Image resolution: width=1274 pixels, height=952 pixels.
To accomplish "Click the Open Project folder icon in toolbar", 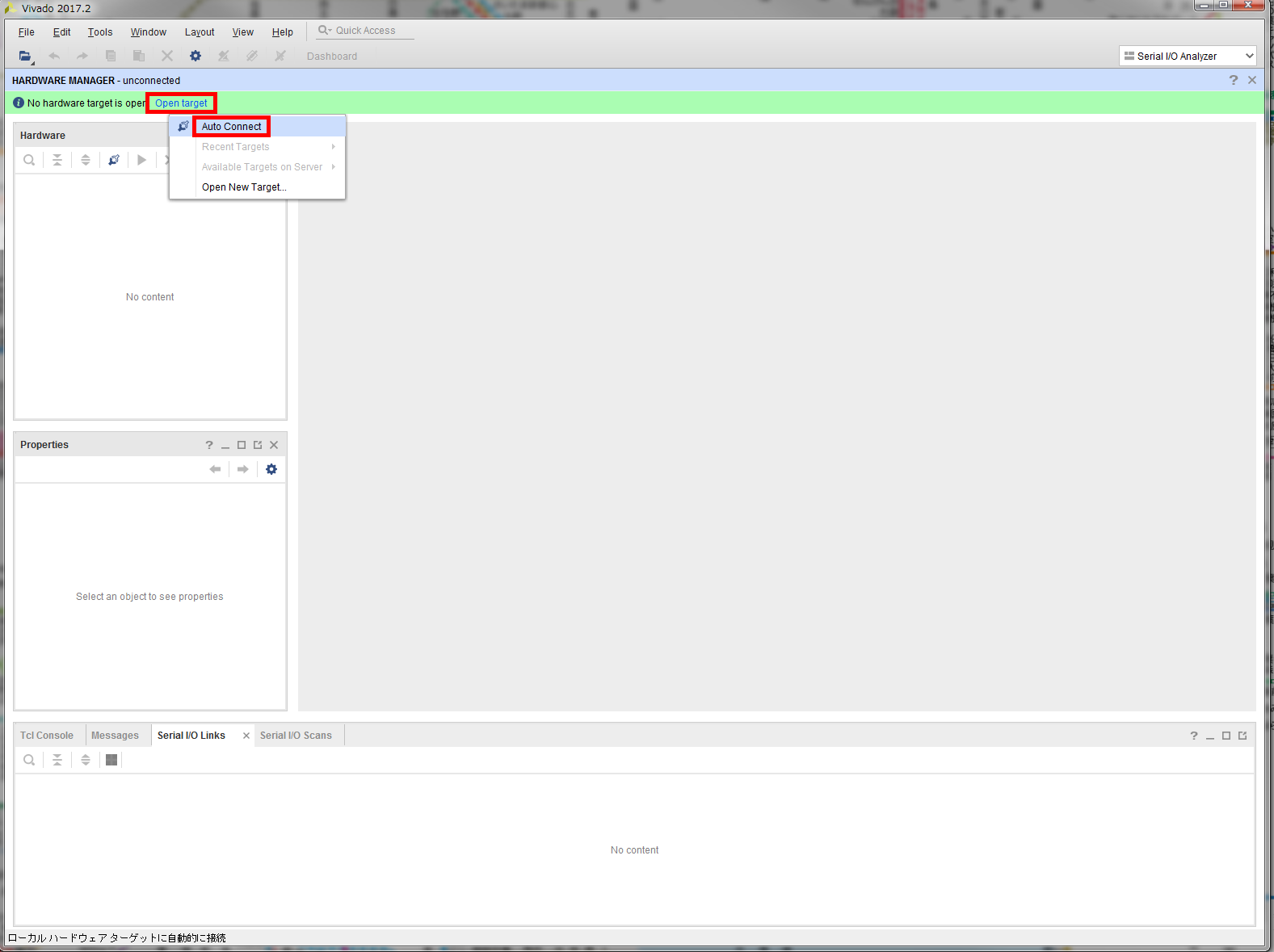I will pos(25,57).
